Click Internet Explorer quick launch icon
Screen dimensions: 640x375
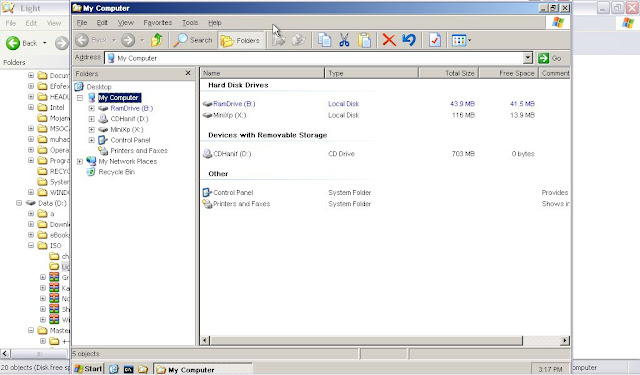[x=113, y=369]
